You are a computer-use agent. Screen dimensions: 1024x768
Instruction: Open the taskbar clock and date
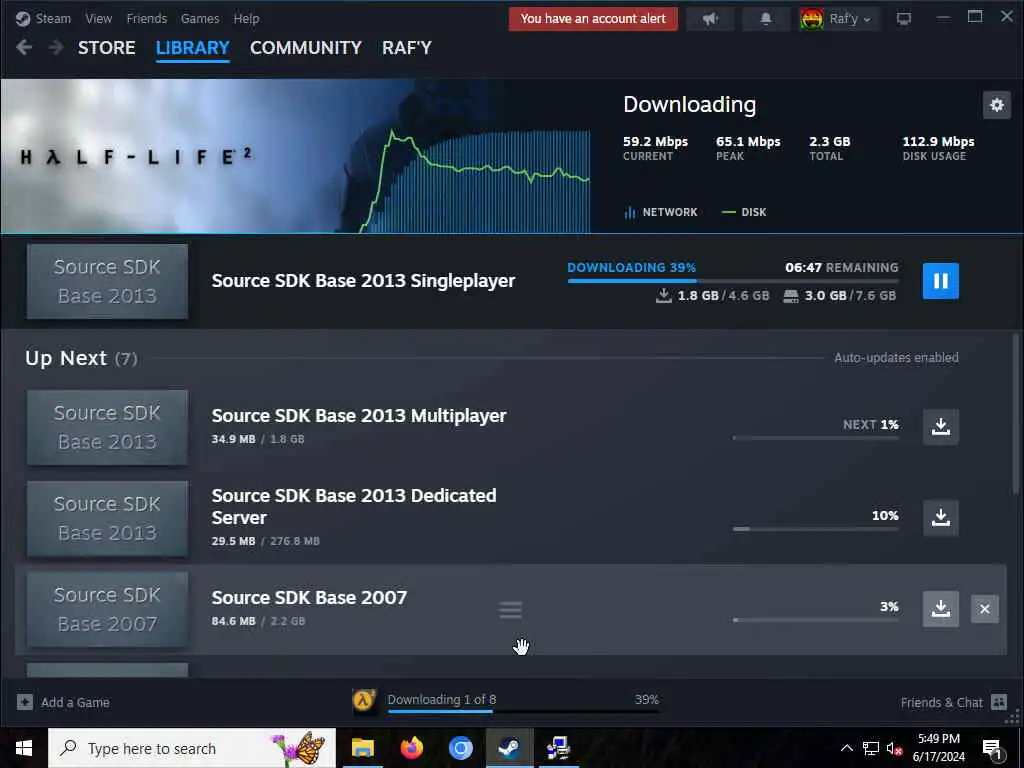[x=938, y=748]
